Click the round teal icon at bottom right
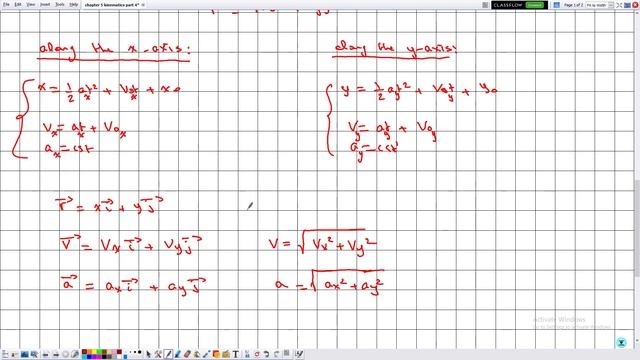The height and width of the screenshot is (360, 640). pos(621,343)
